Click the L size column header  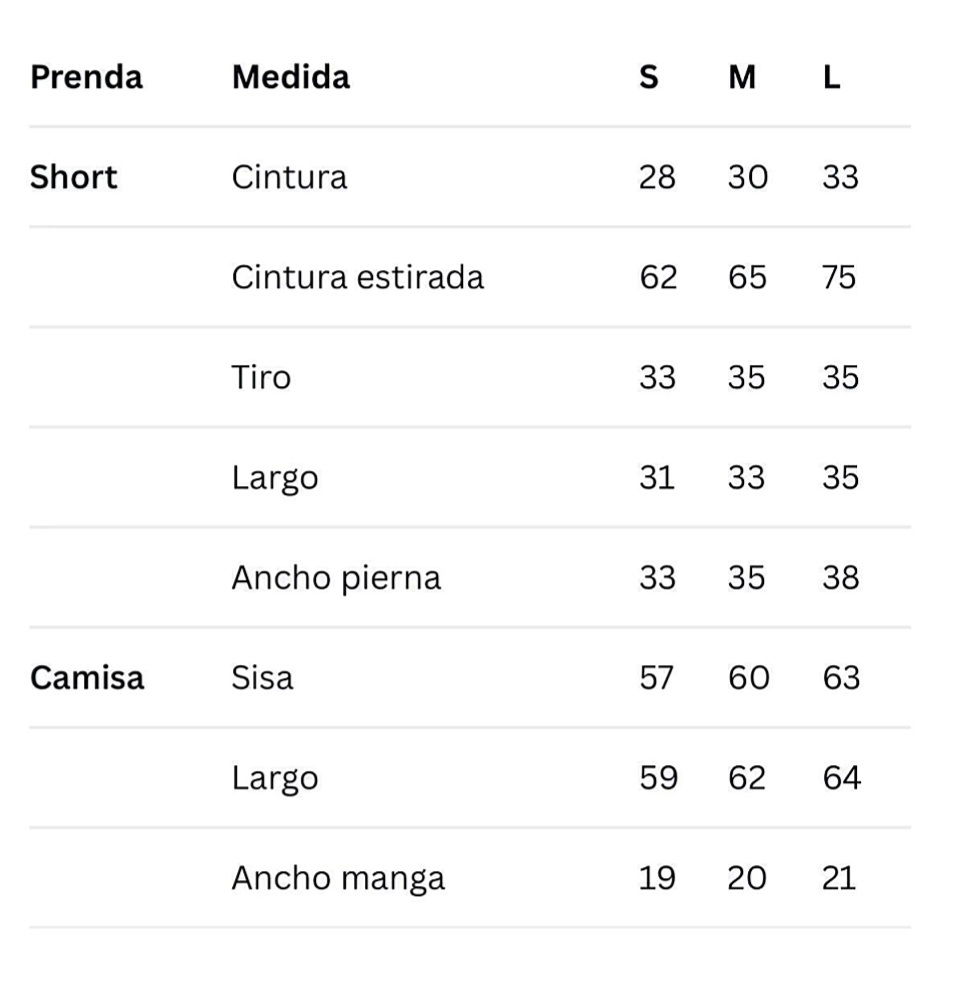[x=831, y=77]
